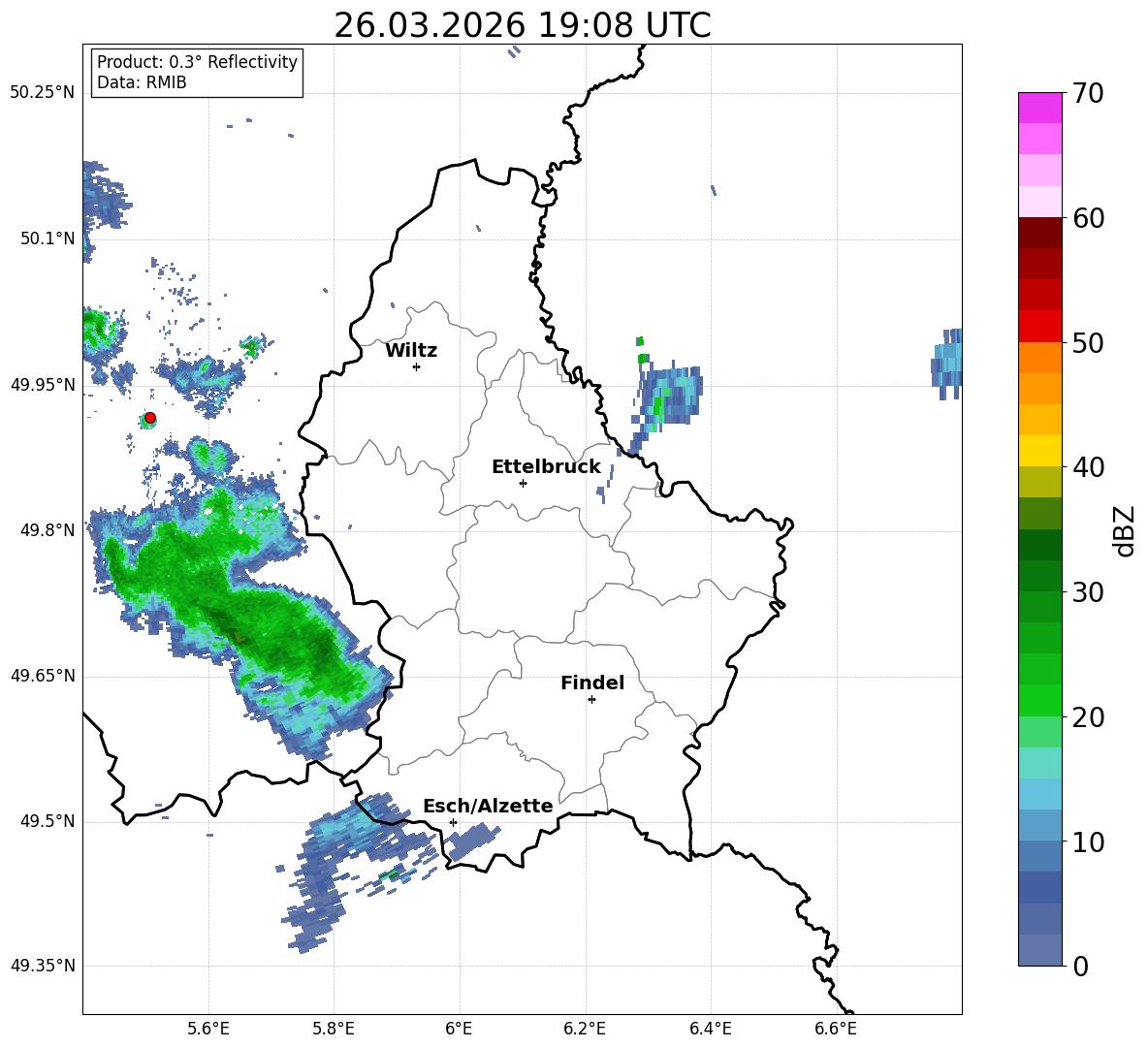The height and width of the screenshot is (1048, 1148).
Task: Click the Findel city label
Action: click(592, 683)
